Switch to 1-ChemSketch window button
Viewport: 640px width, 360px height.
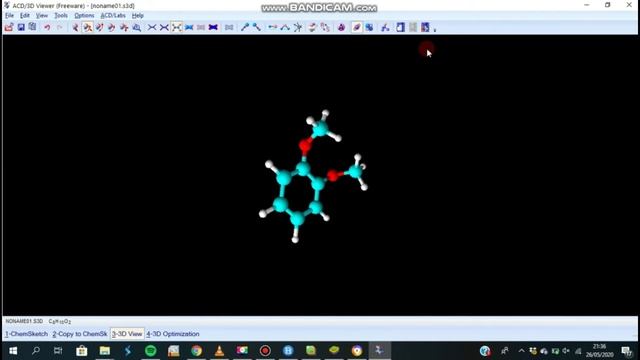pos(26,334)
